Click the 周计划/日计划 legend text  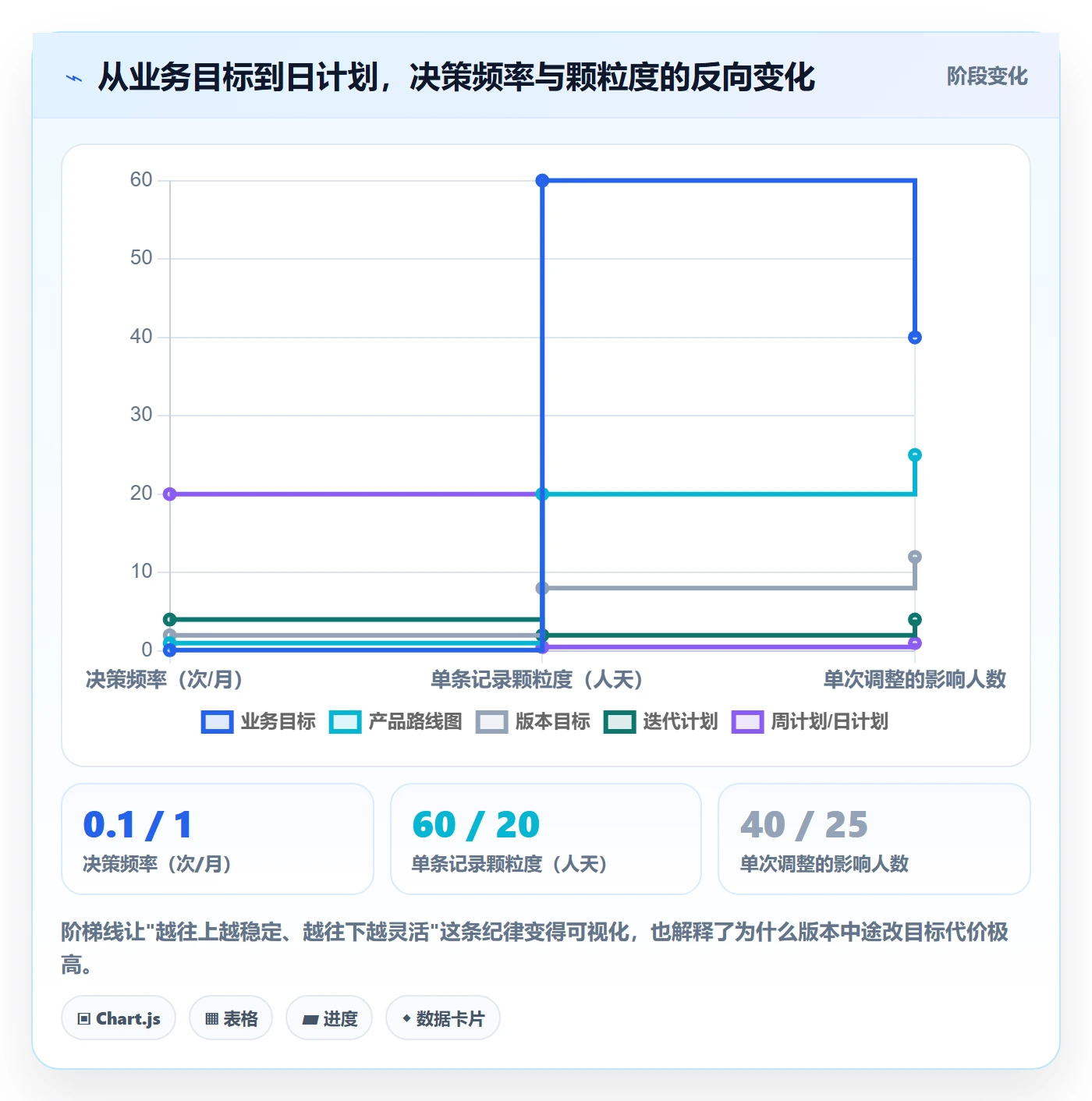pos(829,722)
